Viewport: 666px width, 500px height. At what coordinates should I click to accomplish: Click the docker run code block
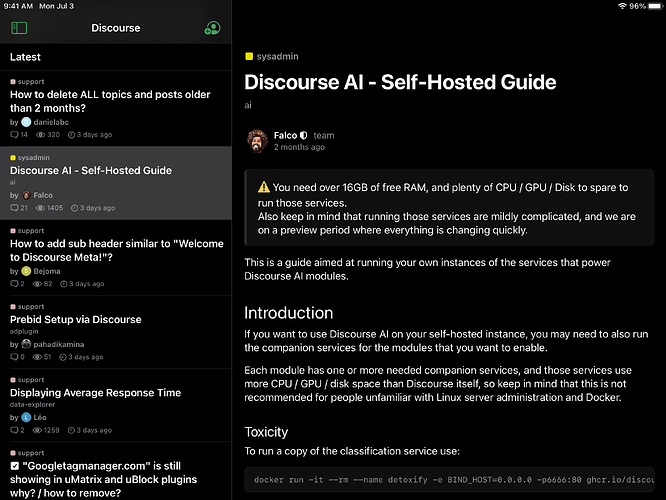click(x=449, y=480)
